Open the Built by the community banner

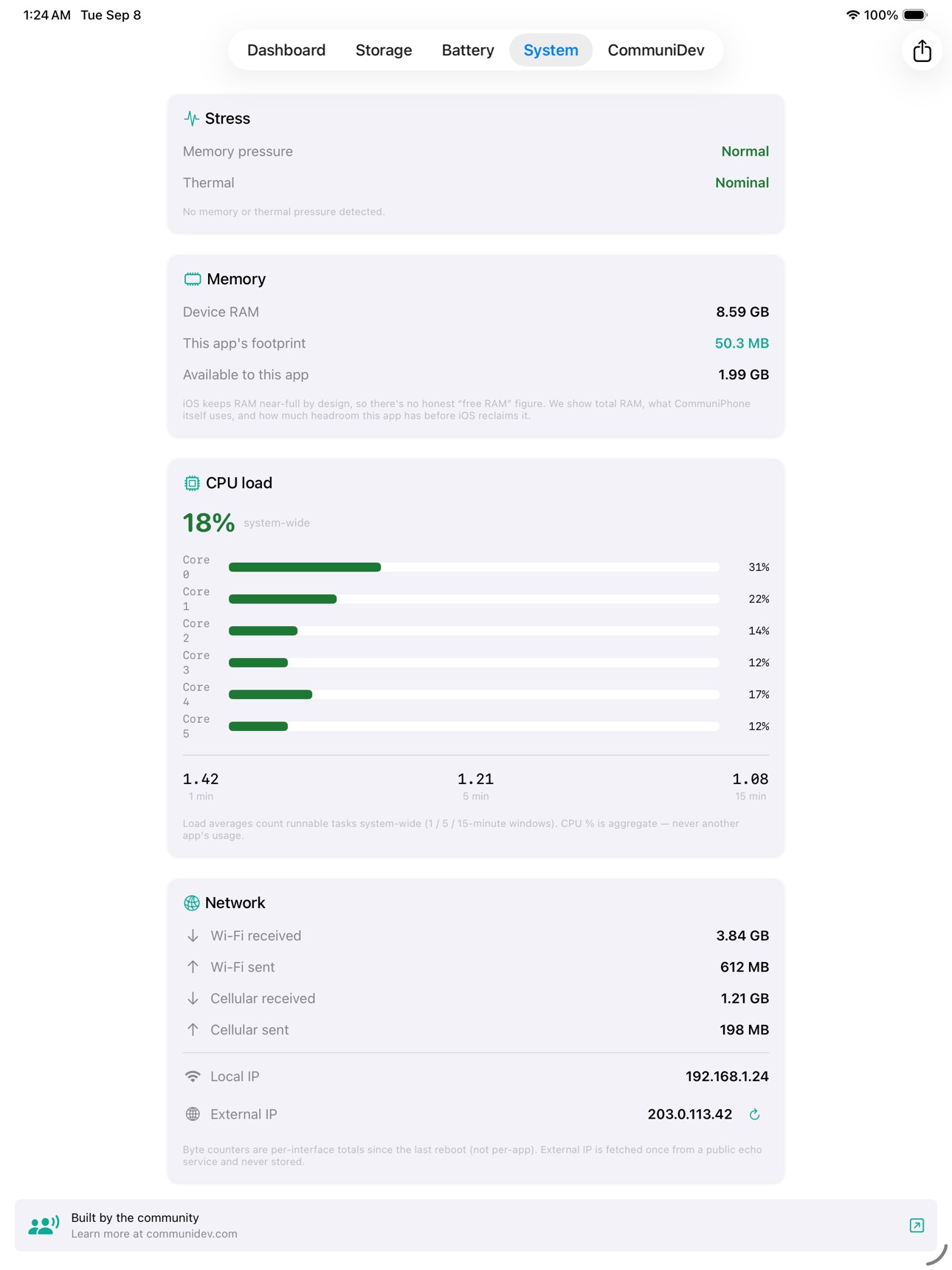tap(475, 1226)
